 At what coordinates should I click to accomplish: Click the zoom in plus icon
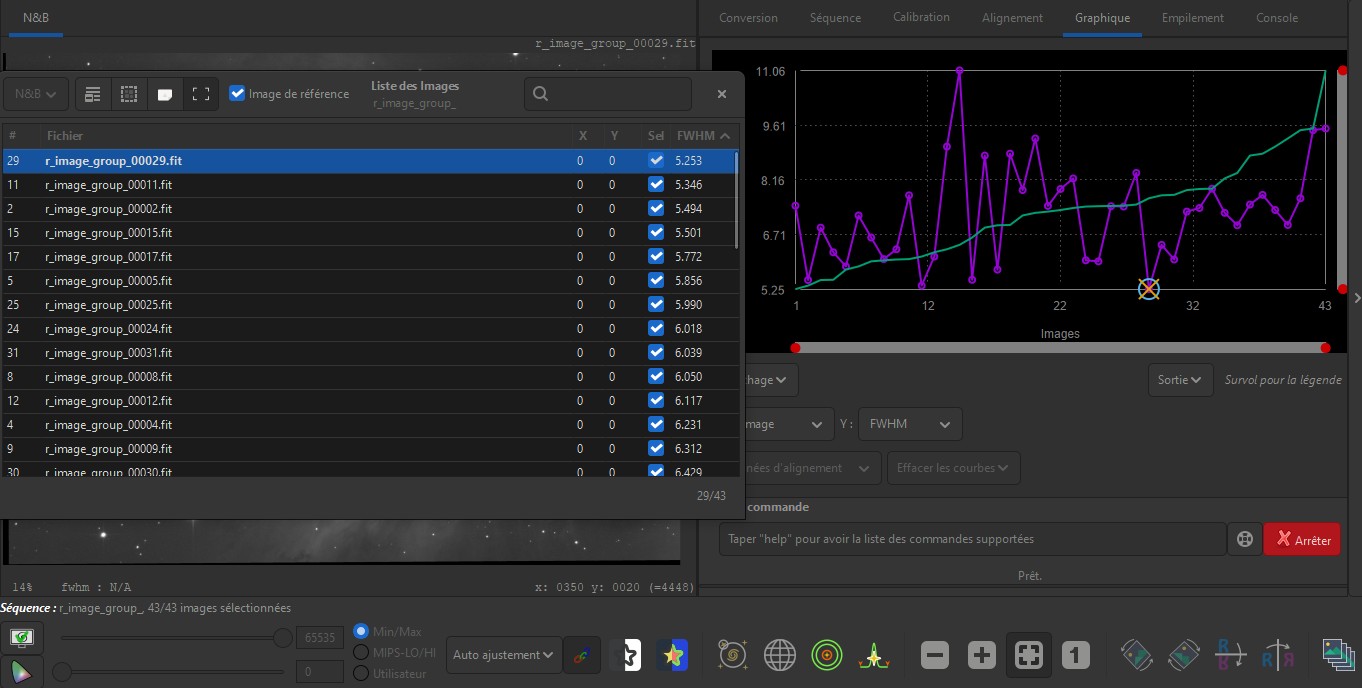click(982, 656)
